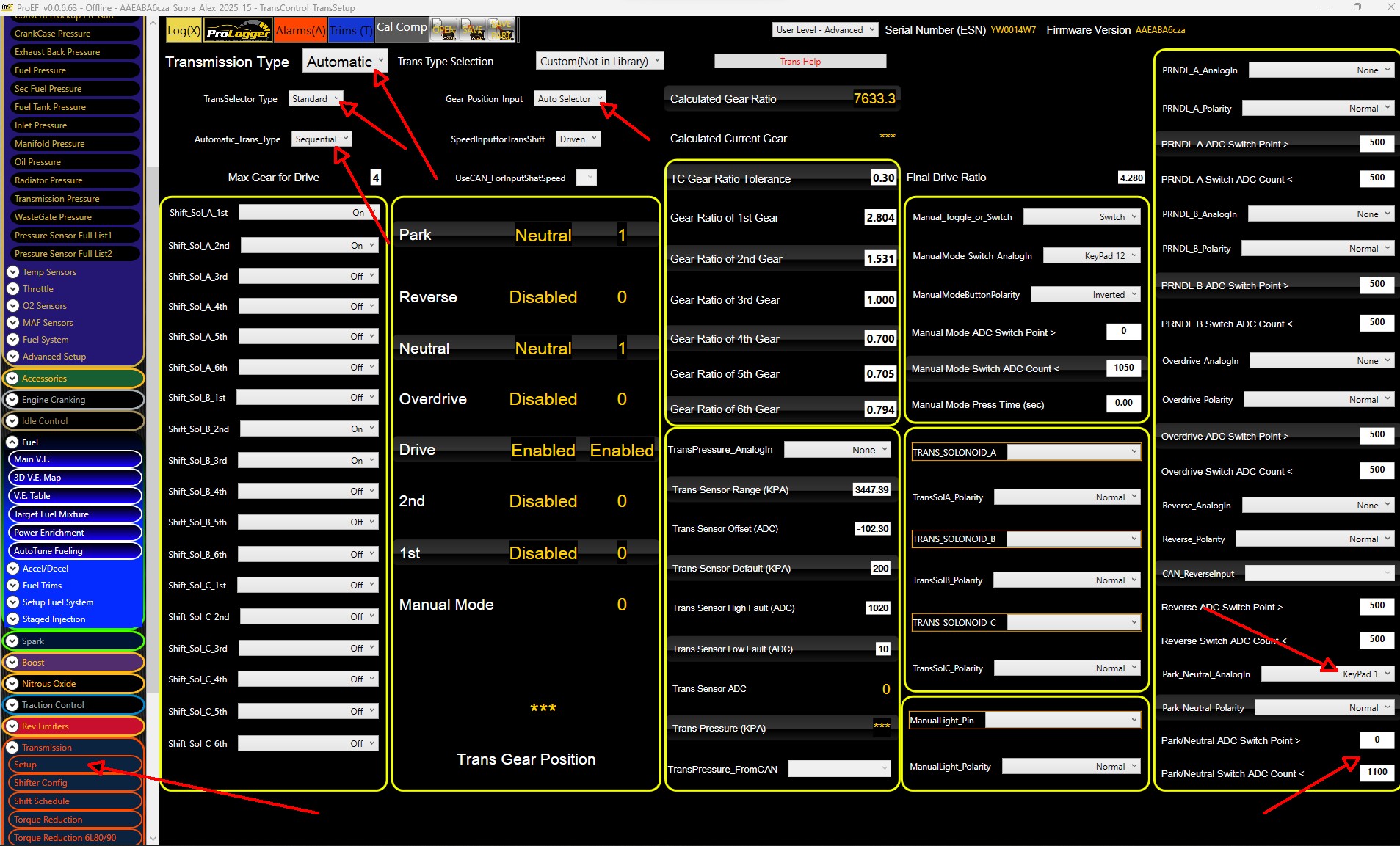Toggle Shift_Sol_A_1st On/Off selector
Image resolution: width=1400 pixels, height=846 pixels.
click(x=308, y=213)
